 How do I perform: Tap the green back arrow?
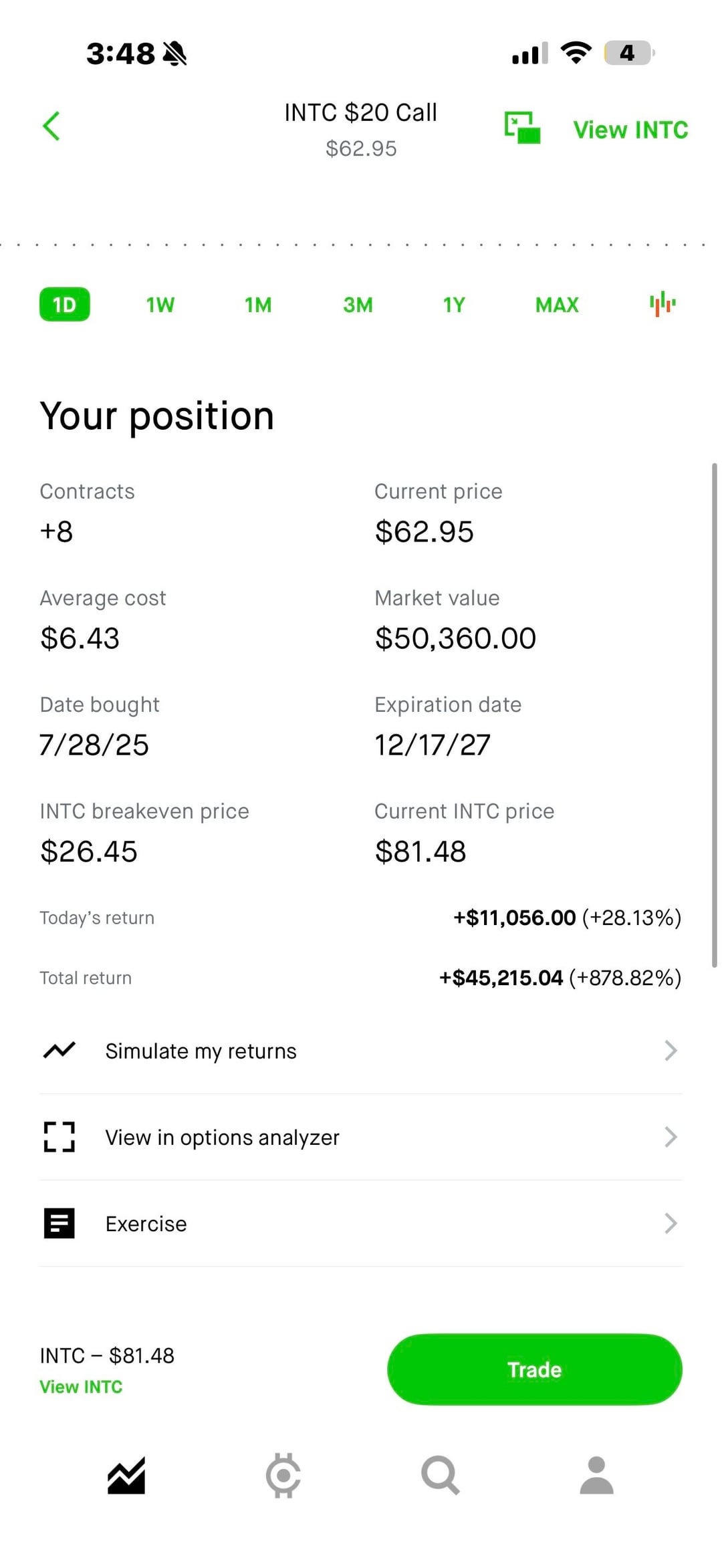pos(51,126)
